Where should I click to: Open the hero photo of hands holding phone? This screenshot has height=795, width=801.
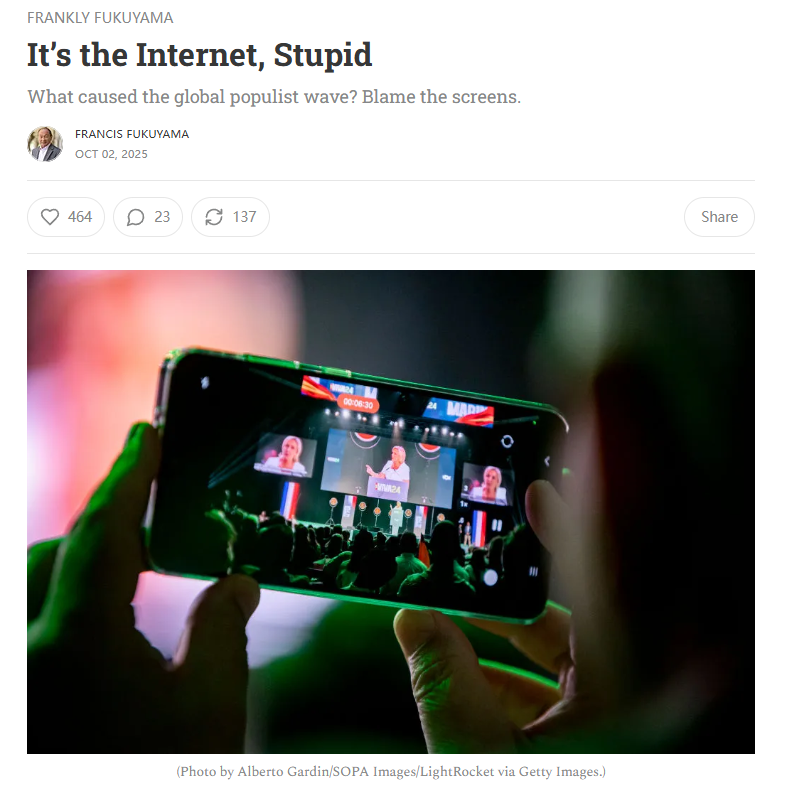[391, 511]
